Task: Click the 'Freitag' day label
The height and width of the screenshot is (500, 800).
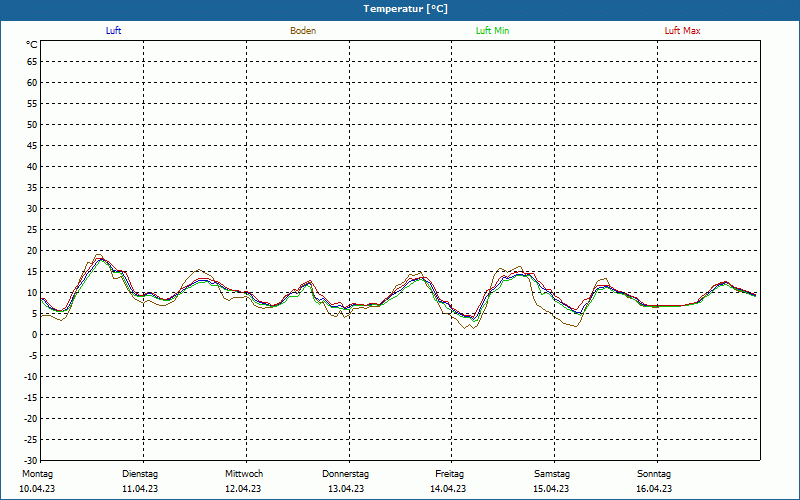Action: (449, 474)
